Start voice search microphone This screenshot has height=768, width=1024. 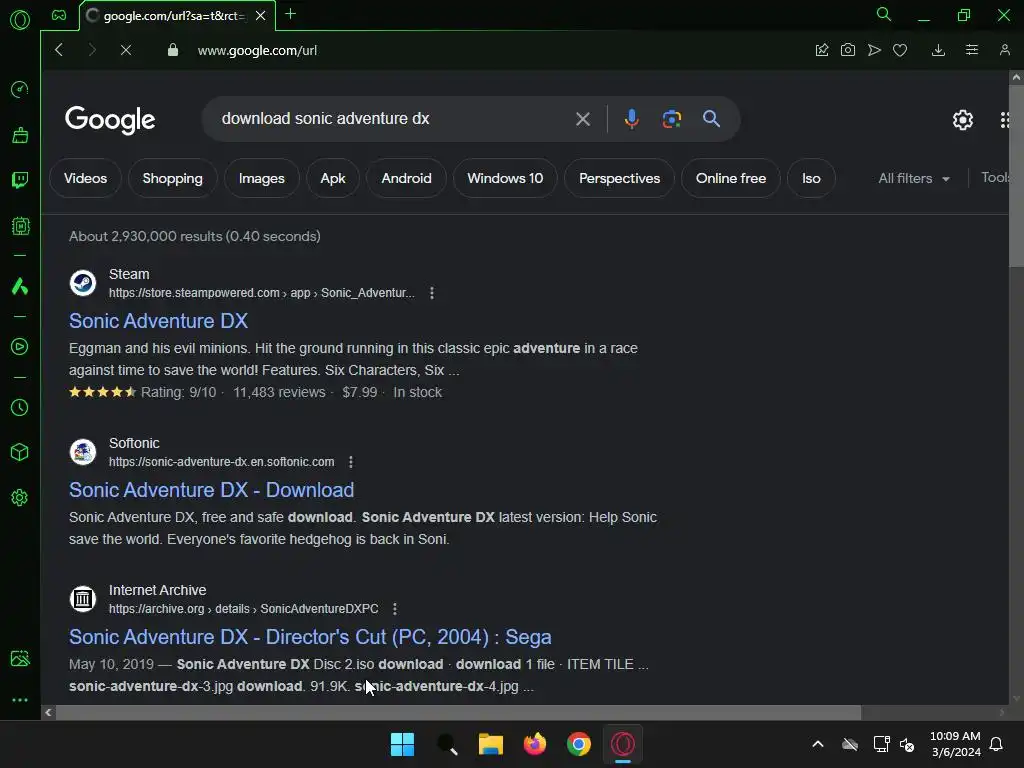pos(632,119)
